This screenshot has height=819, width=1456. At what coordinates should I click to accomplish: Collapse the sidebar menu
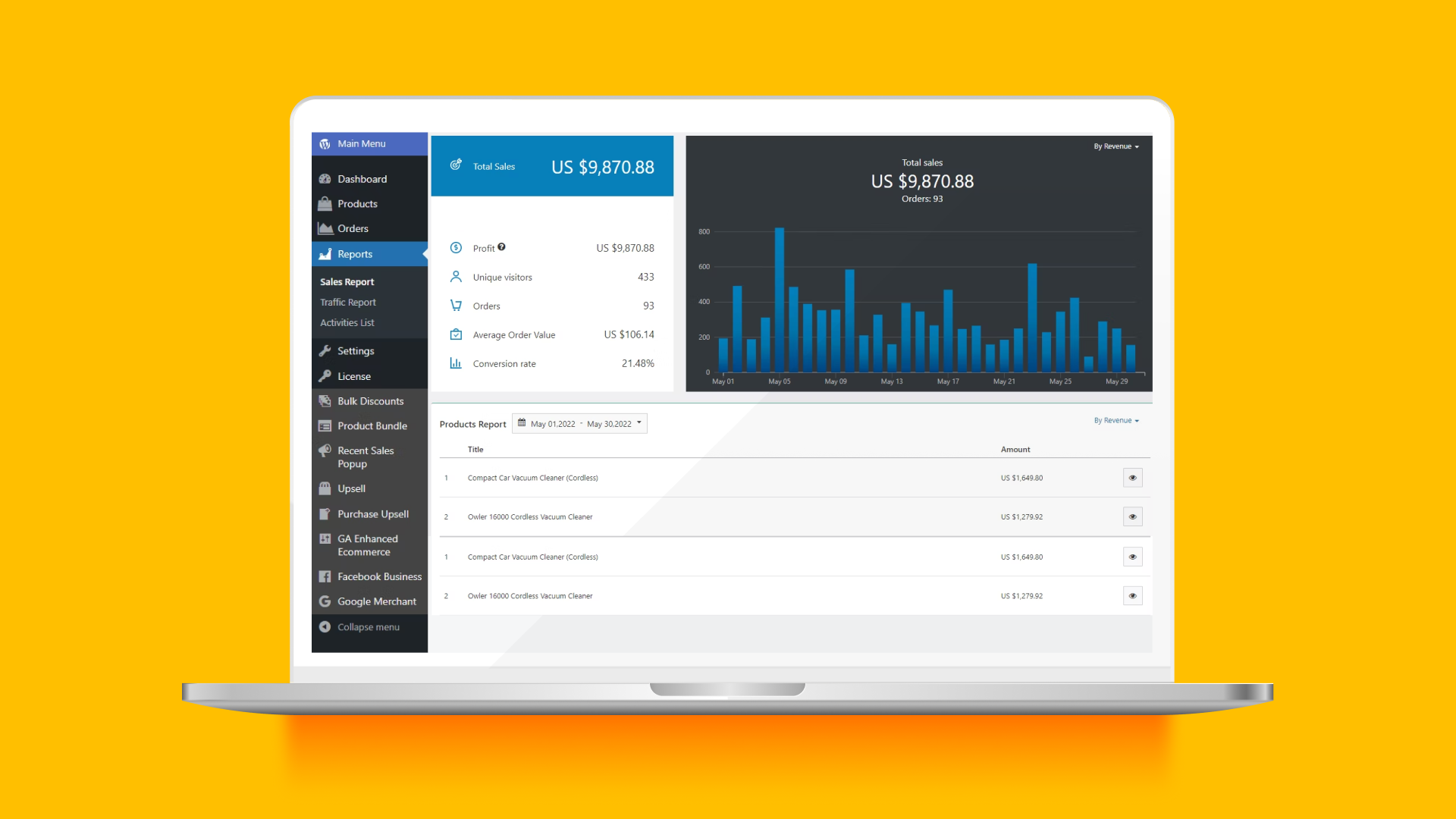[x=369, y=626]
